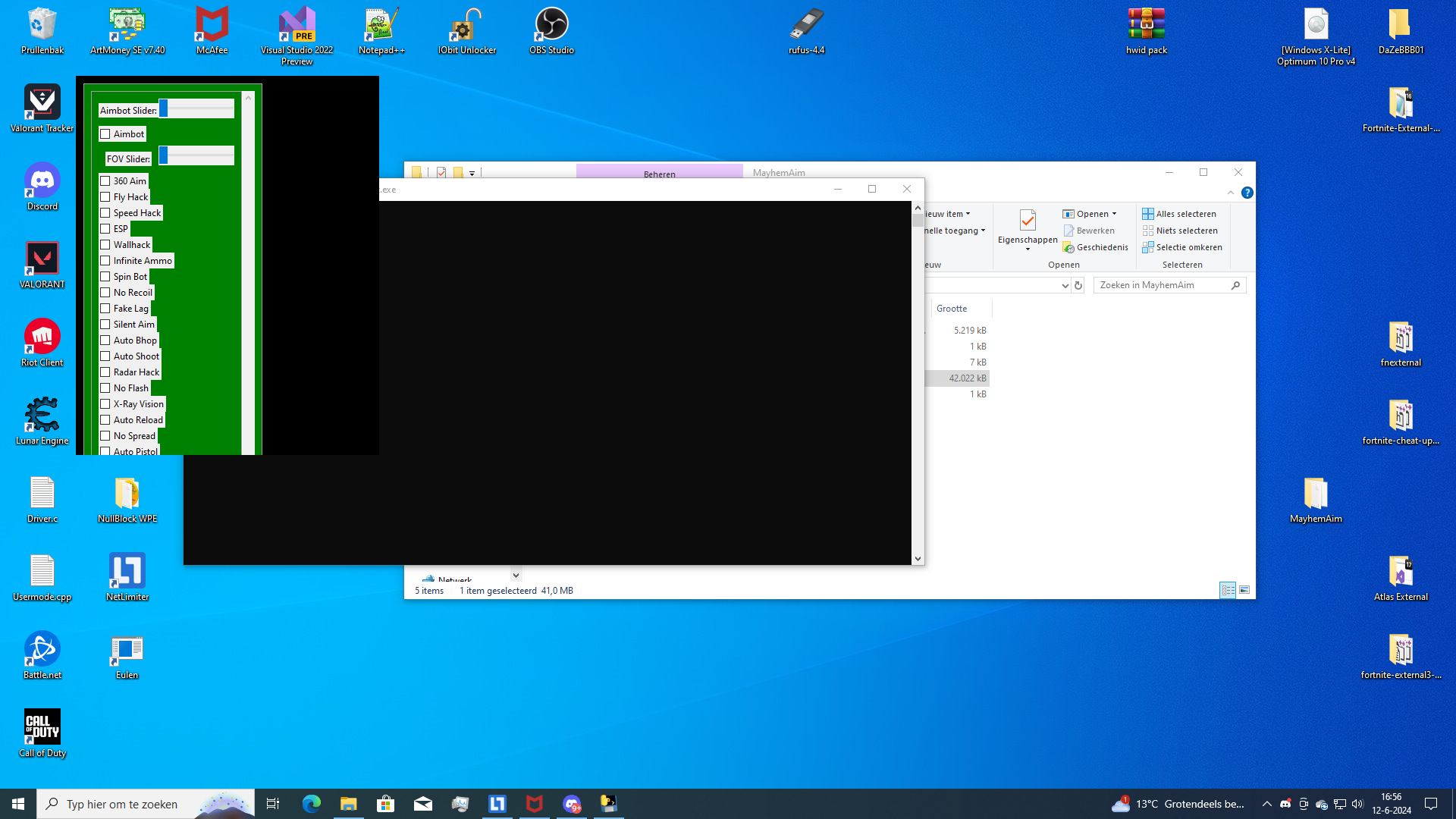
Task: Click the Grootte column header
Action: 952,309
